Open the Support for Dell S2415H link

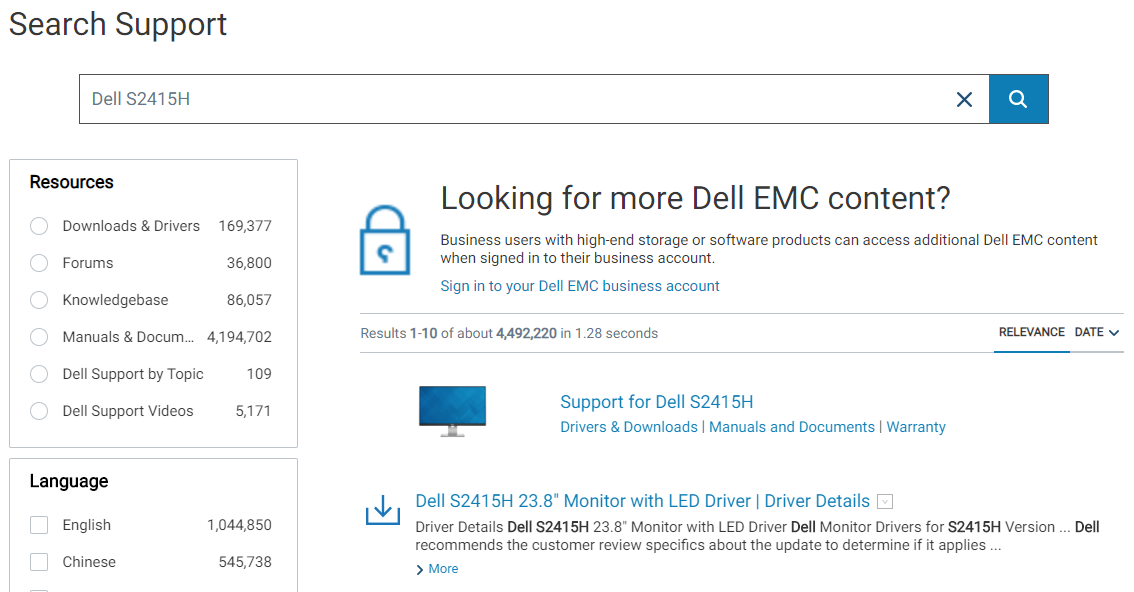tap(656, 402)
